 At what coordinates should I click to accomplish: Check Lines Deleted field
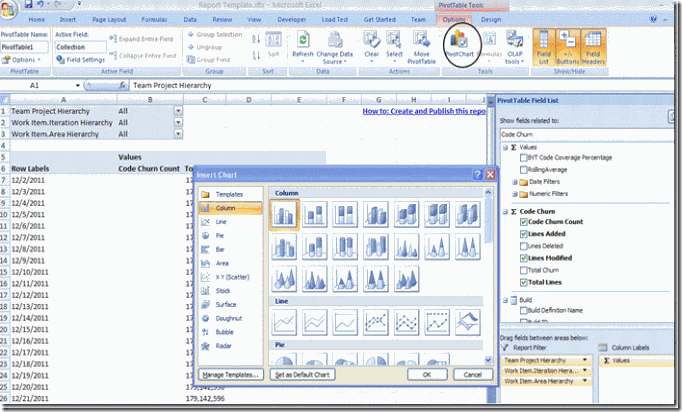click(x=524, y=246)
